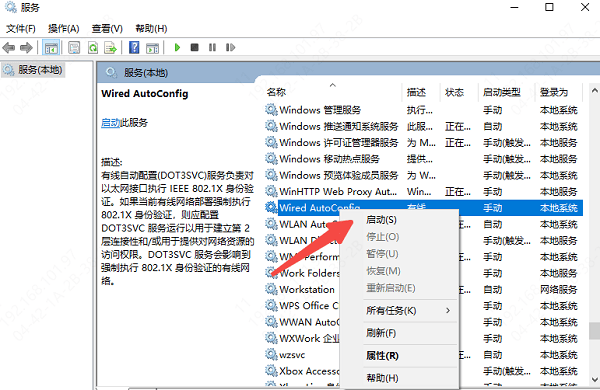
Task: Open the 查看(V) menu
Action: (x=107, y=28)
